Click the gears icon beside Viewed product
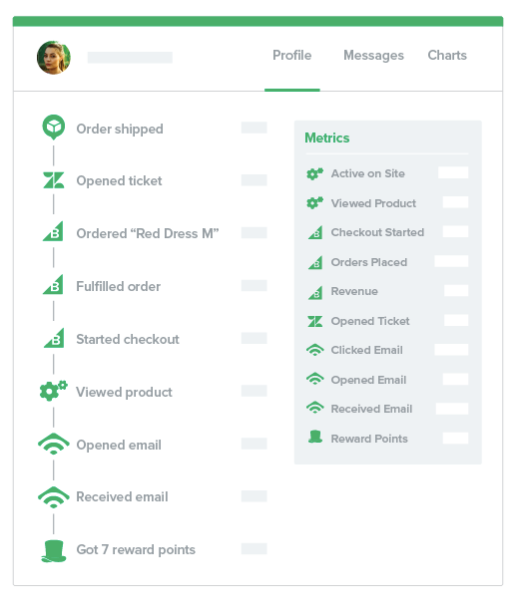521x599 pixels. pos(53,390)
